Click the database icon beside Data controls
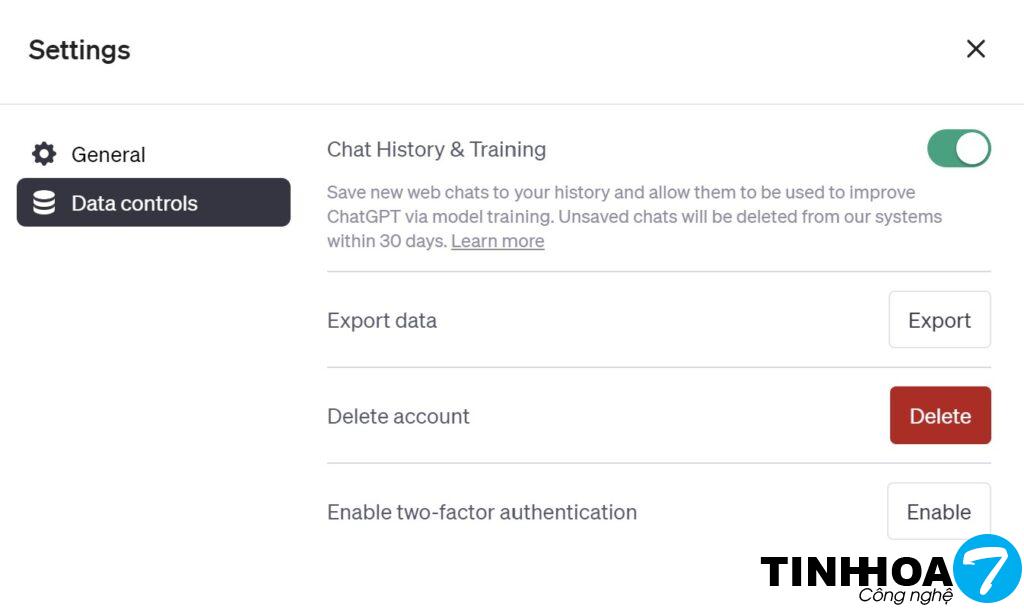Screen dimensions: 1024x613 (44, 203)
